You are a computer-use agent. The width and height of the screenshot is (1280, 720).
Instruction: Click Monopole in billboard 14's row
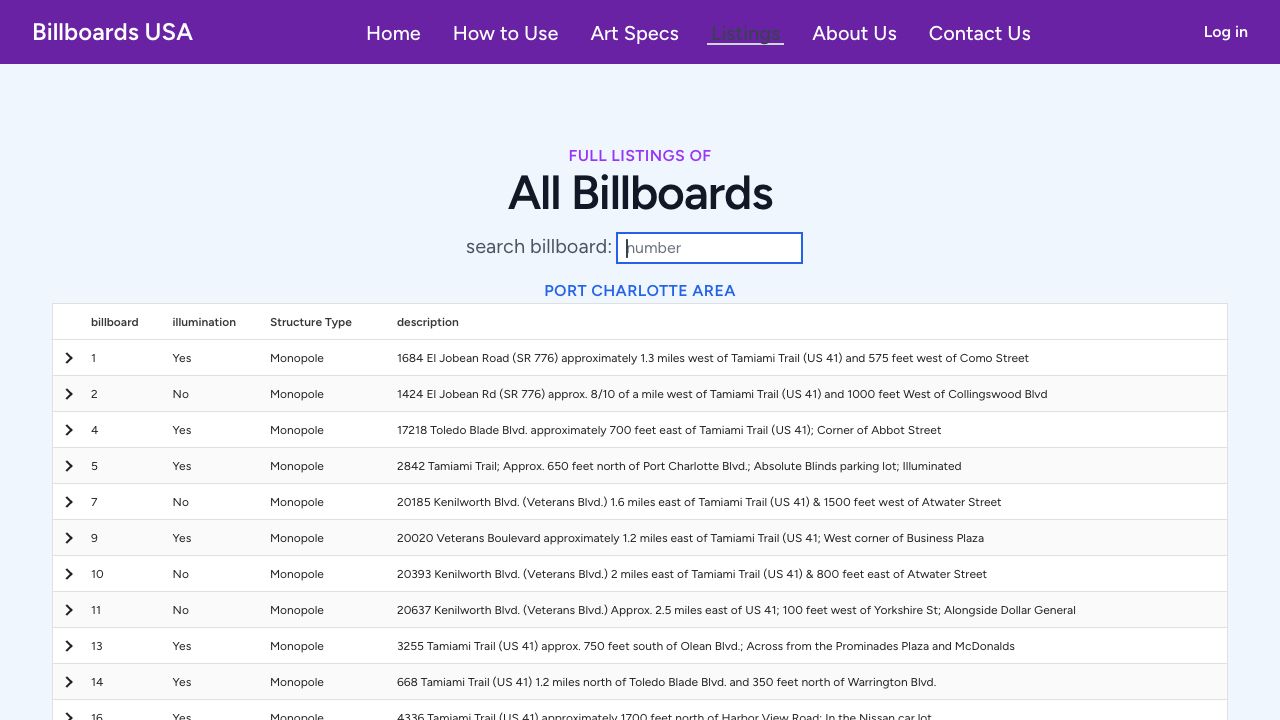297,682
